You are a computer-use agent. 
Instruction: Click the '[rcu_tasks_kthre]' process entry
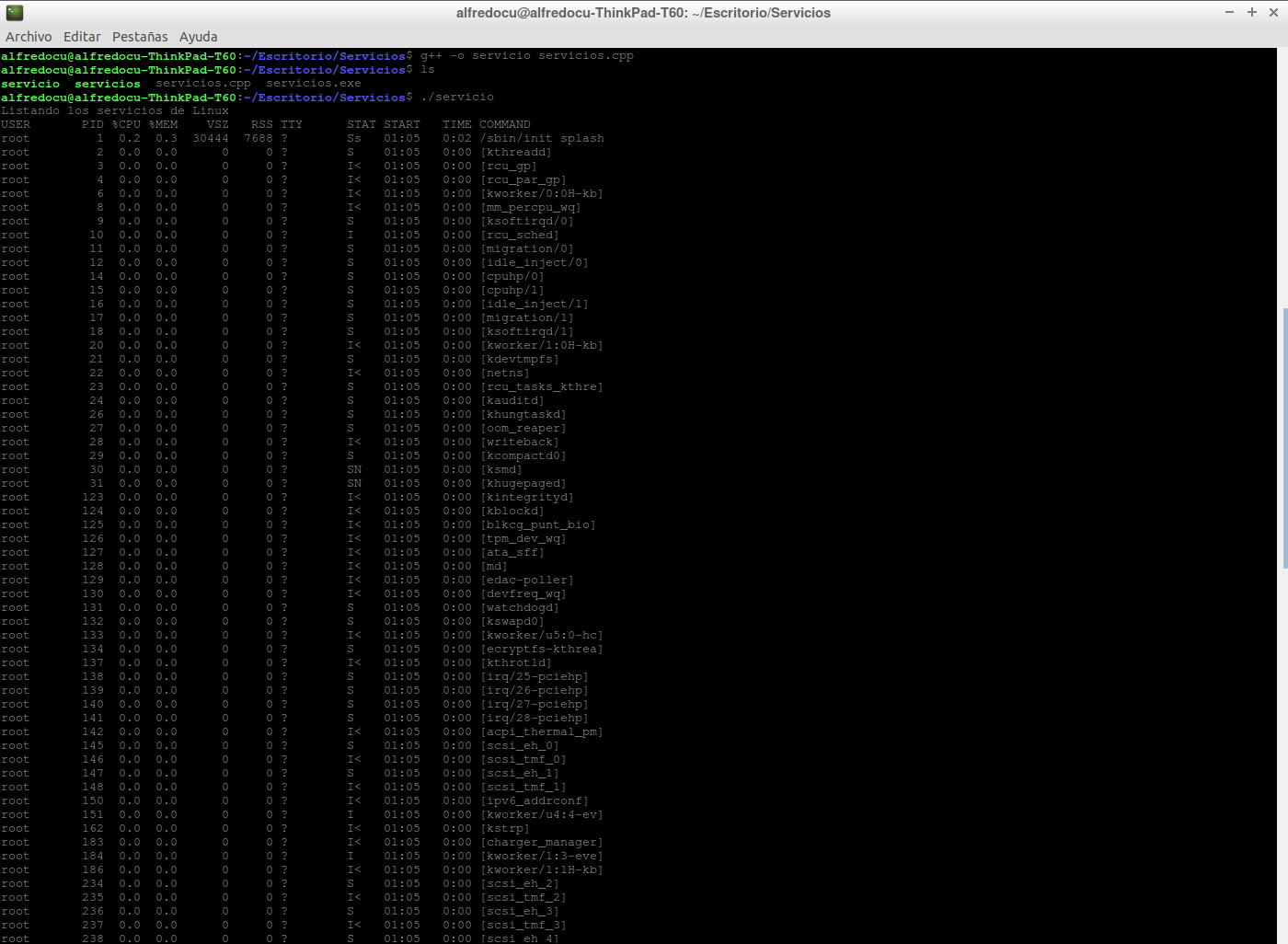tap(542, 387)
